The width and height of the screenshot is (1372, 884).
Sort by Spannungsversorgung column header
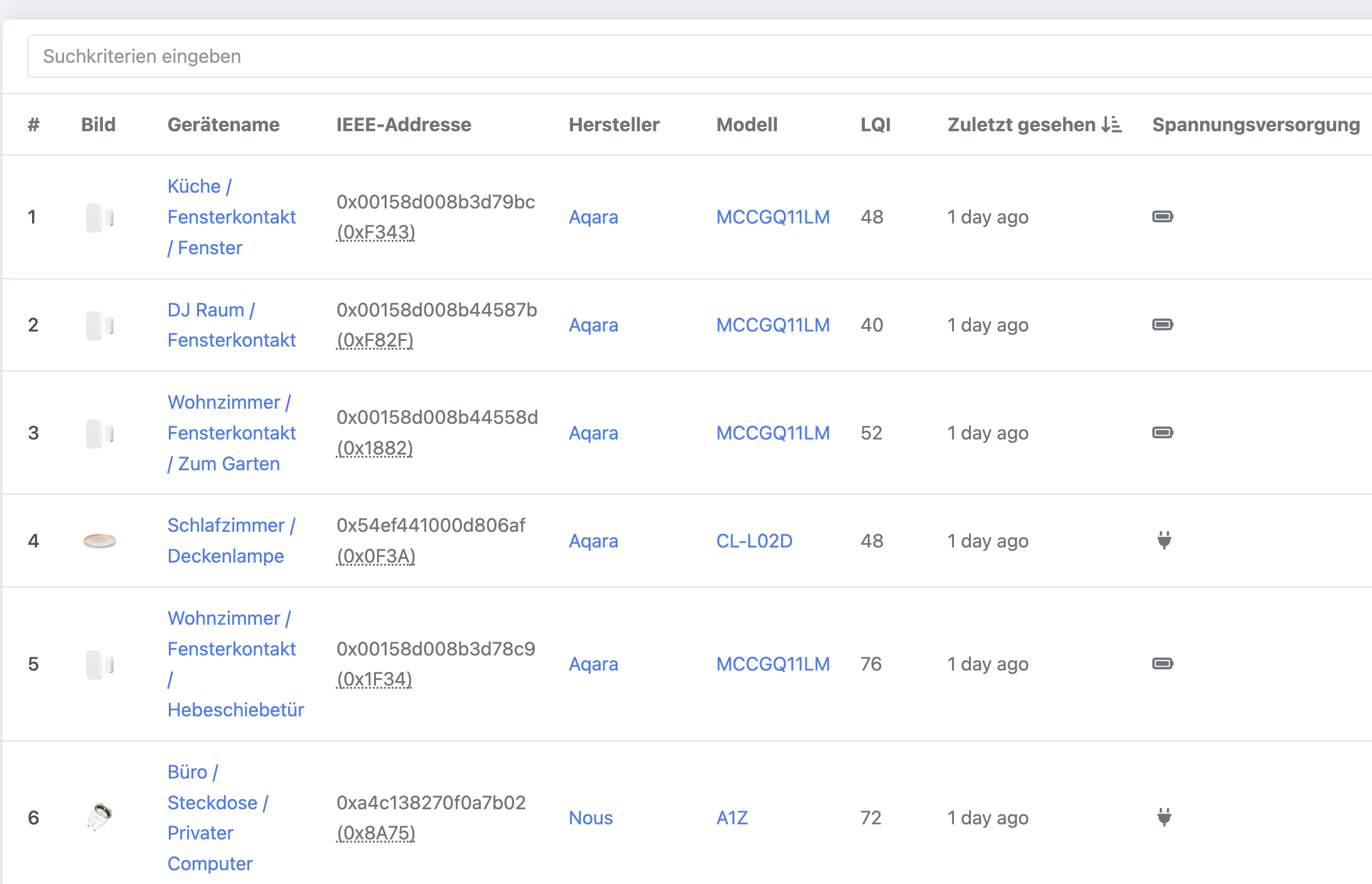click(x=1256, y=124)
